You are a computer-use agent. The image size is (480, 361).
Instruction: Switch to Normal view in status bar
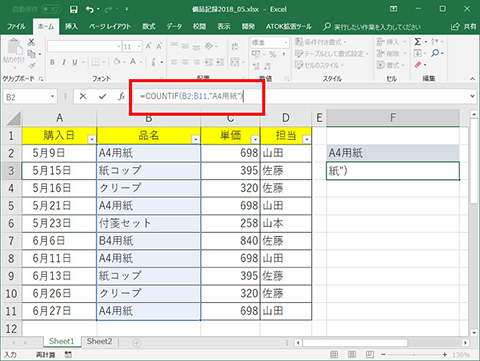pos(334,354)
